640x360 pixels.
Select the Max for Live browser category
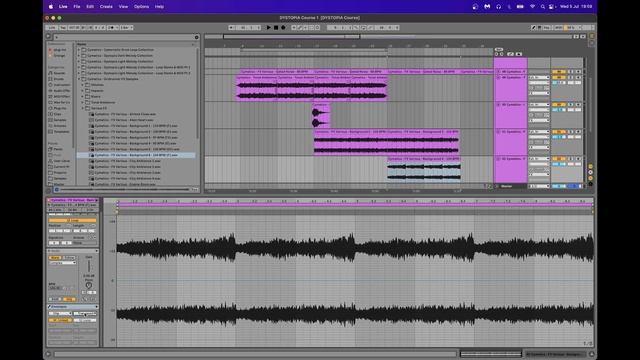click(59, 102)
